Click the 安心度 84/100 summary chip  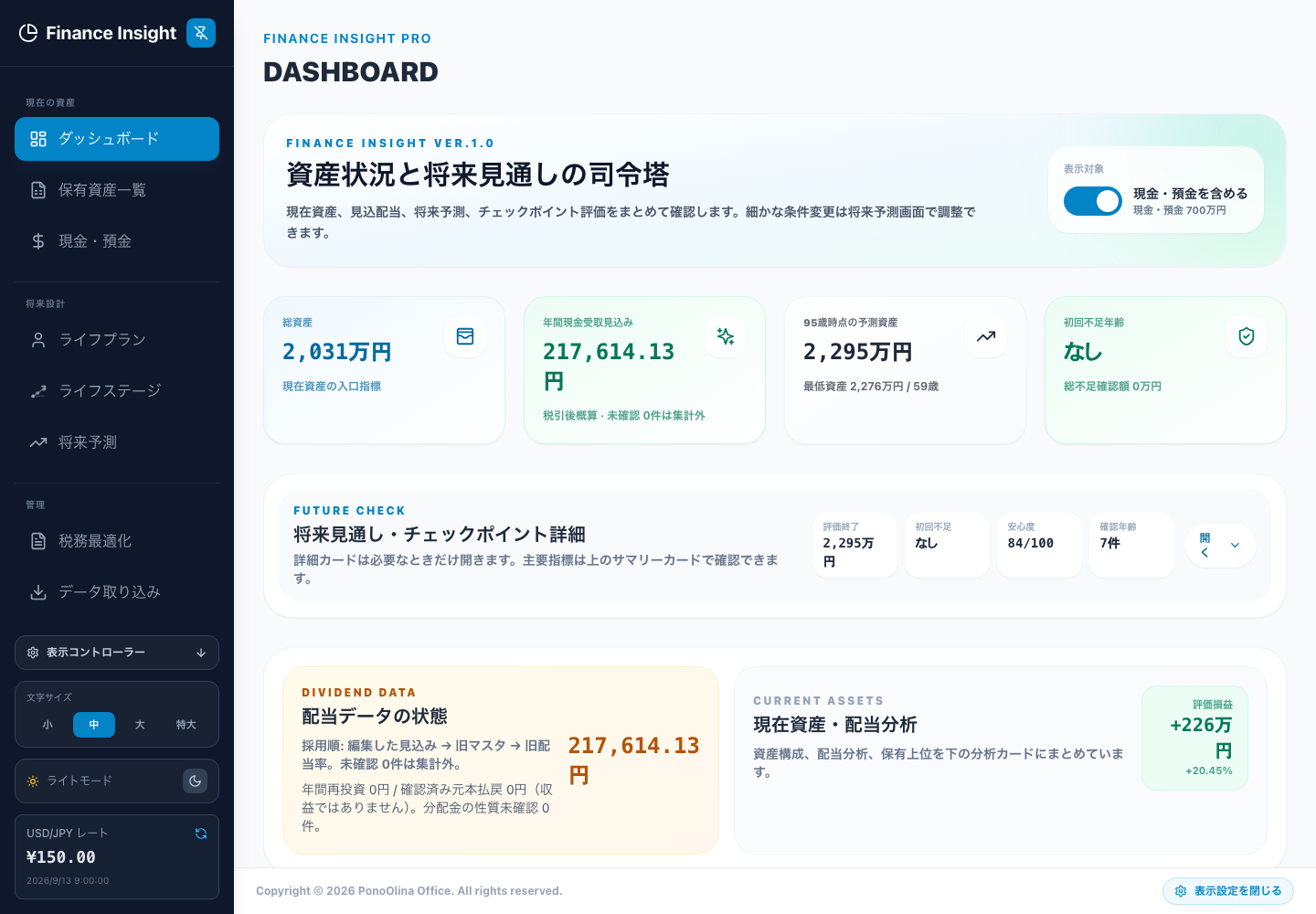(1039, 546)
